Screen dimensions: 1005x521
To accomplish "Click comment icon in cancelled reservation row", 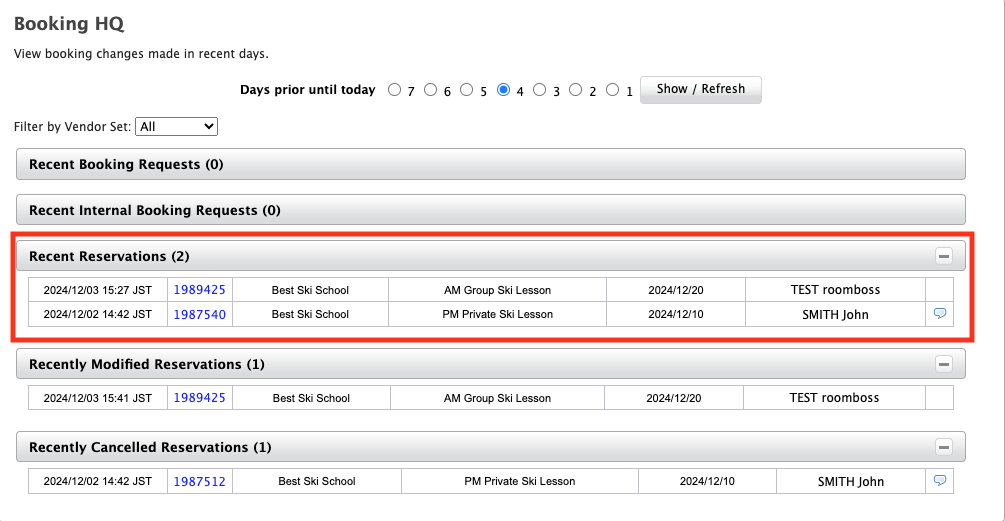I will pos(939,481).
